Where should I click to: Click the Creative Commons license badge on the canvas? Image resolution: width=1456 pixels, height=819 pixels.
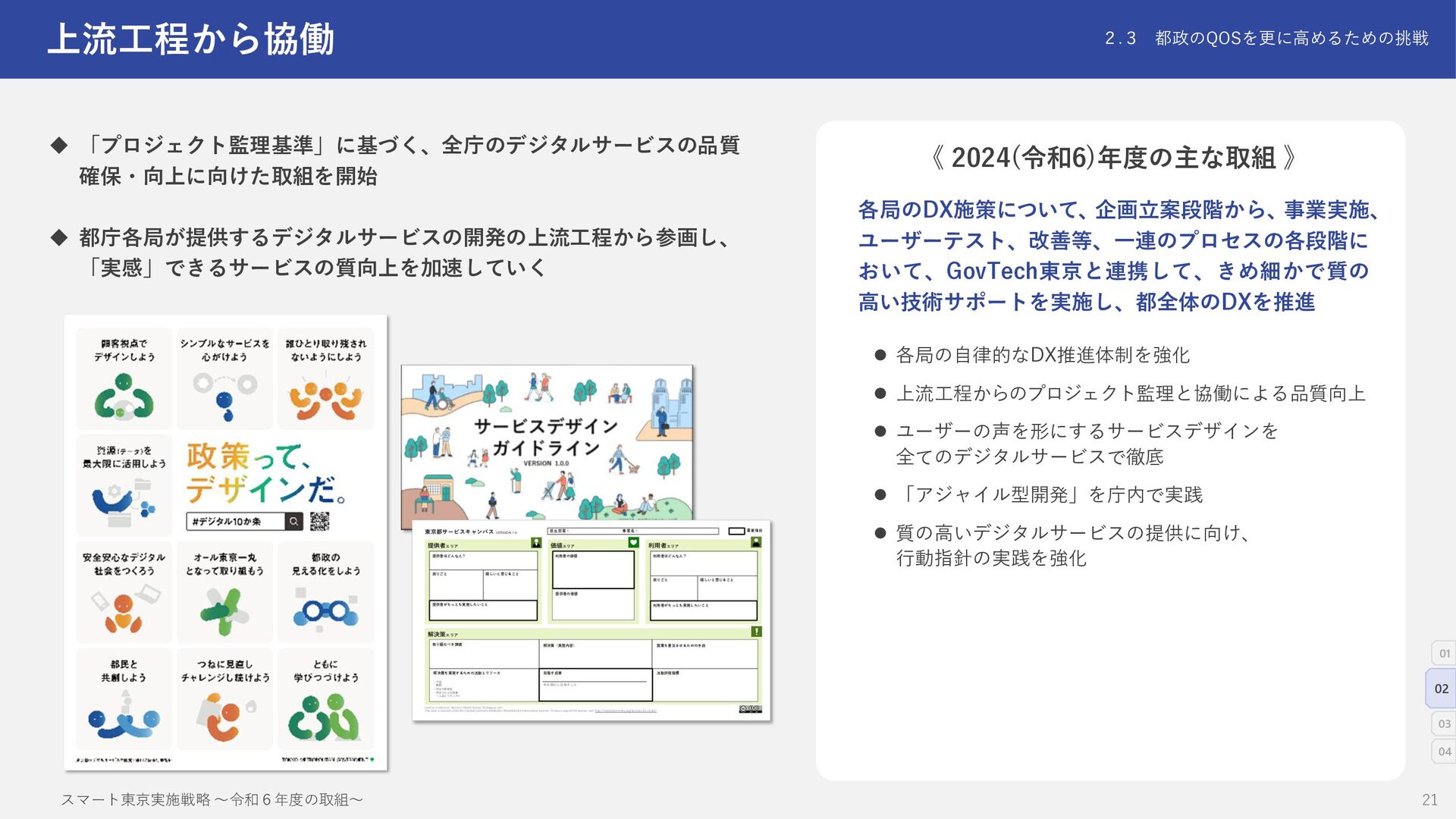point(749,708)
